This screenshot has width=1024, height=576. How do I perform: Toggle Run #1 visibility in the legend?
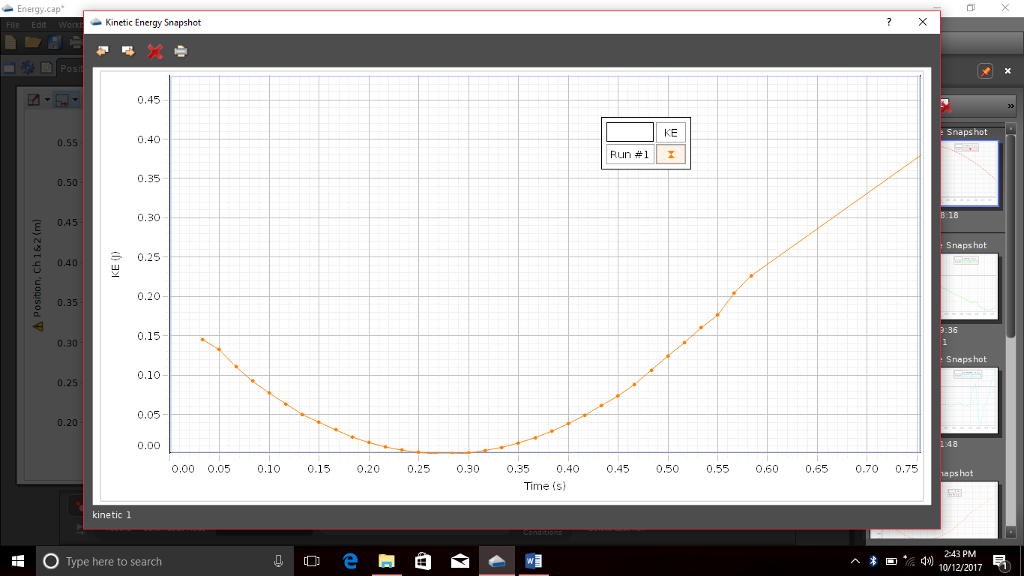[670, 154]
